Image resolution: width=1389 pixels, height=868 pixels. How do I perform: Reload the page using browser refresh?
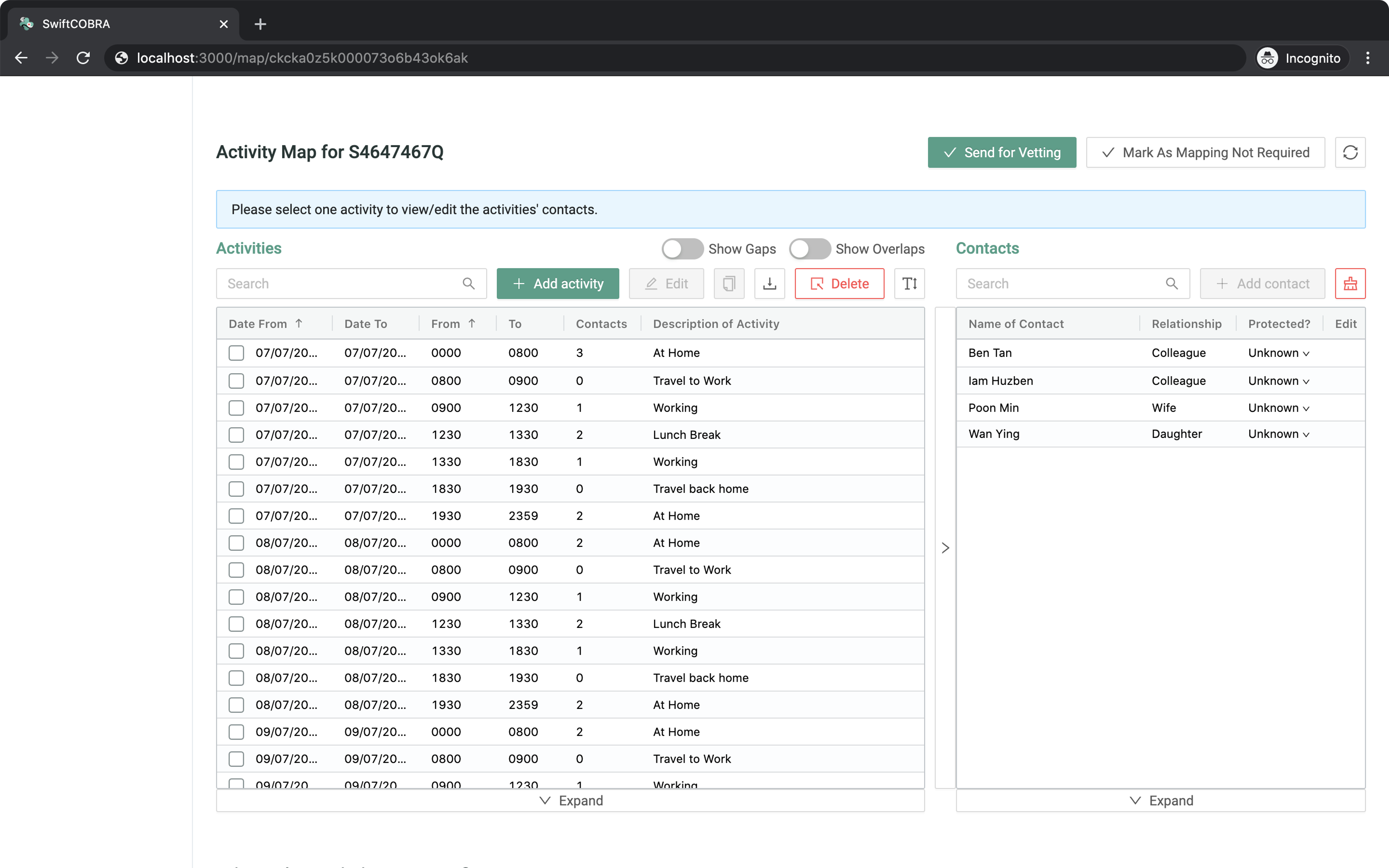click(83, 58)
